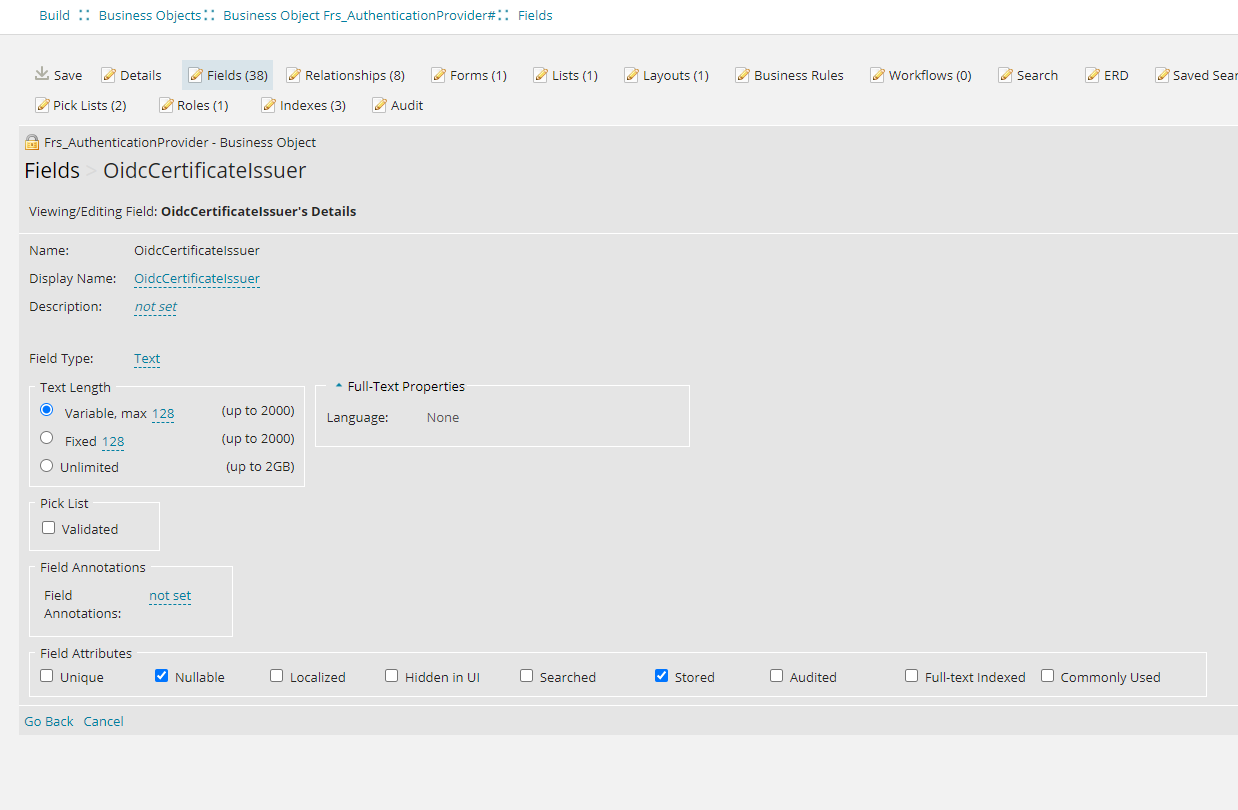Select the Layouts pencil icon

coord(632,74)
